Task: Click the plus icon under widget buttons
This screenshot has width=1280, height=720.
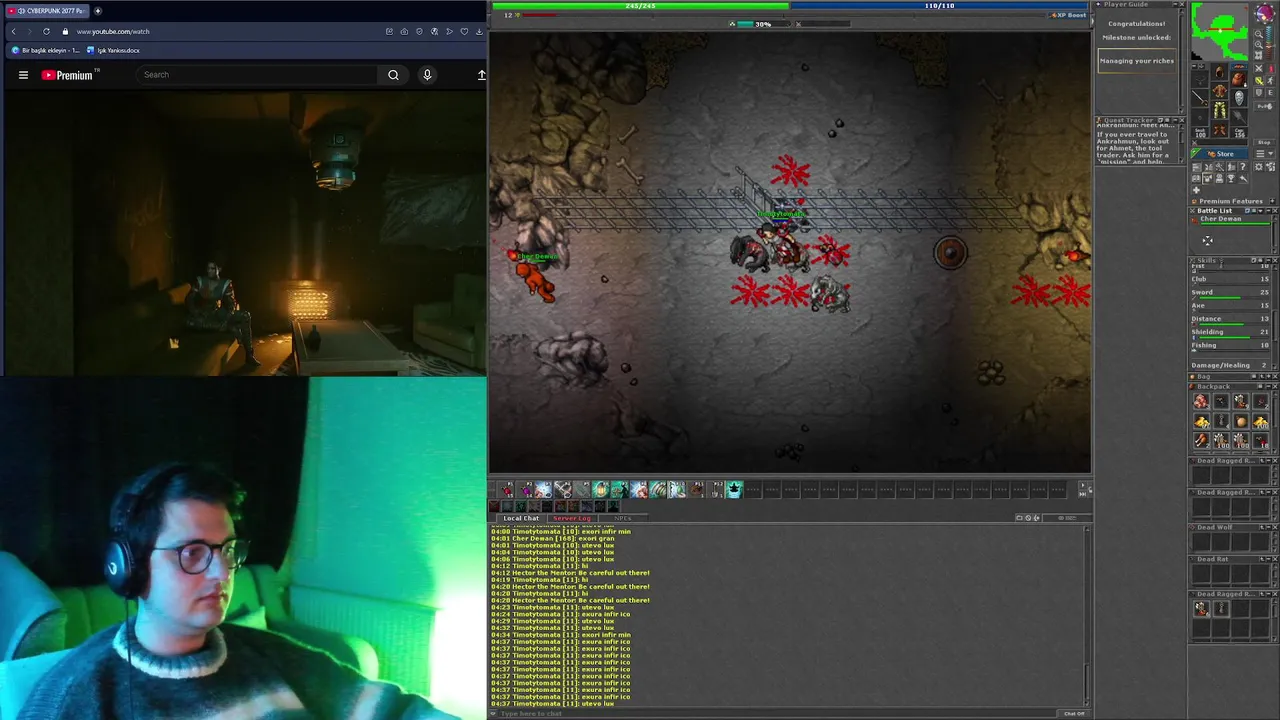Action: [1196, 190]
